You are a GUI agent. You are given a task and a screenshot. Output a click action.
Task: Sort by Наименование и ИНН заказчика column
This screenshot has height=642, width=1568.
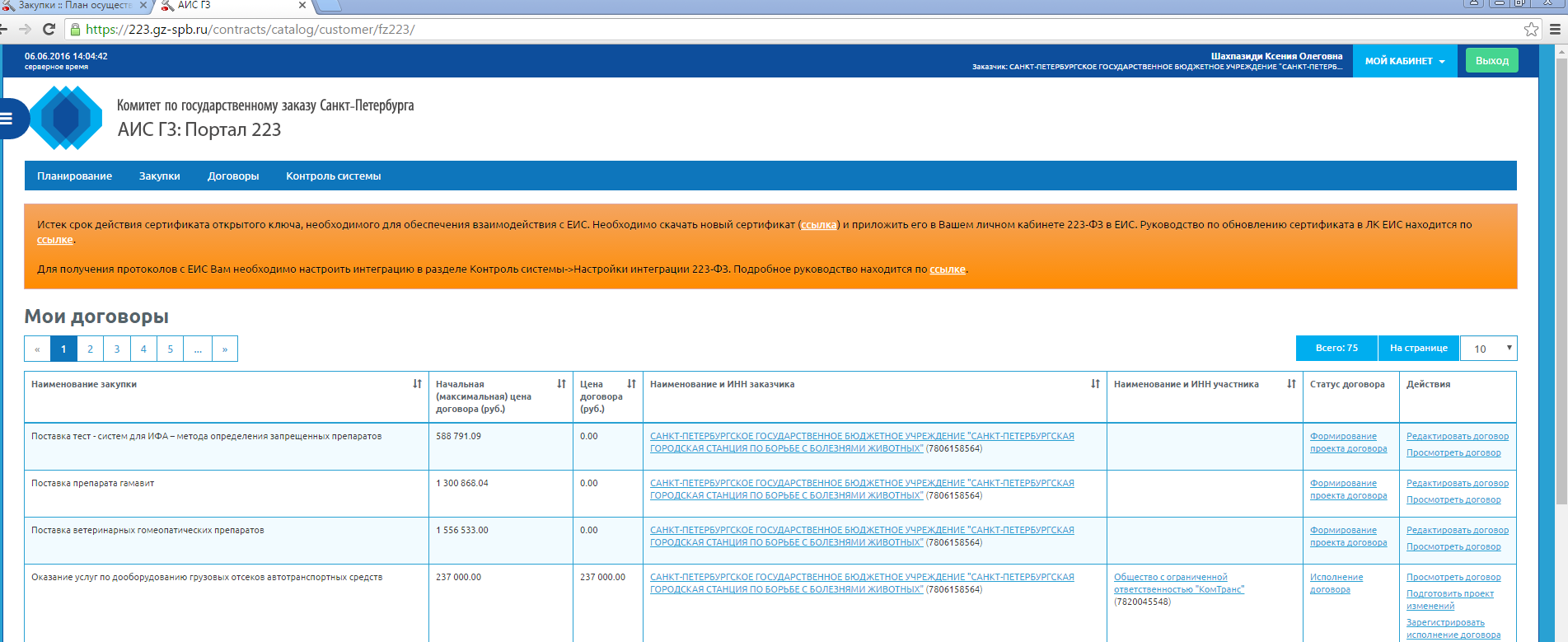[x=1095, y=384]
